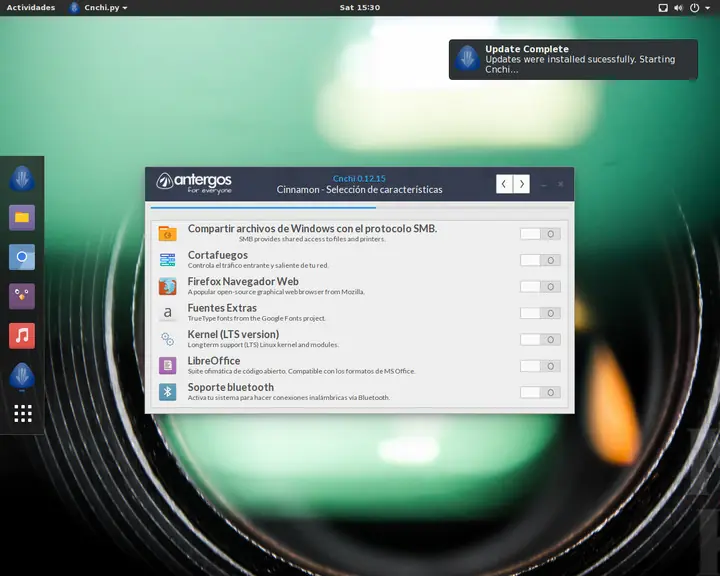This screenshot has height=576, width=720.
Task: Select the running Cnchi dock icon
Action: click(22, 376)
